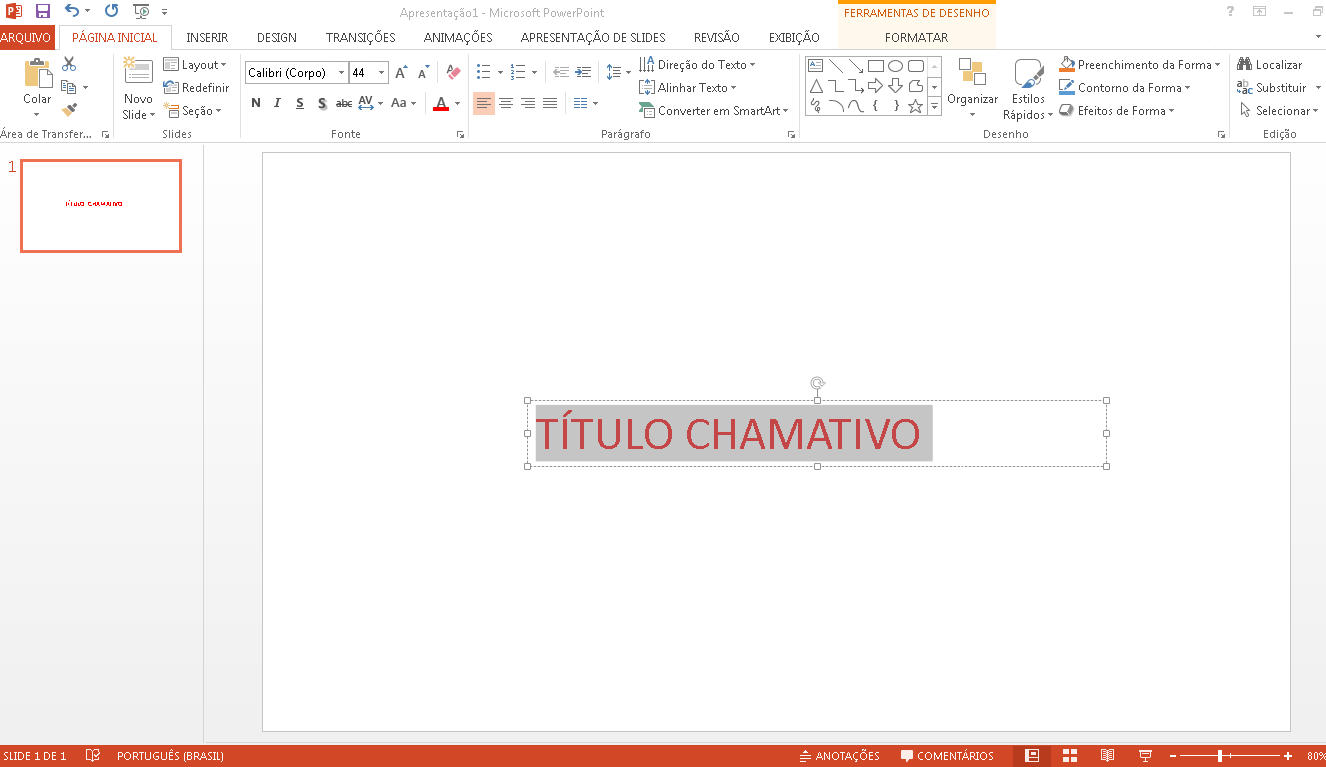Click the Clear Formatting eraser icon
The height and width of the screenshot is (767, 1326).
pos(453,73)
